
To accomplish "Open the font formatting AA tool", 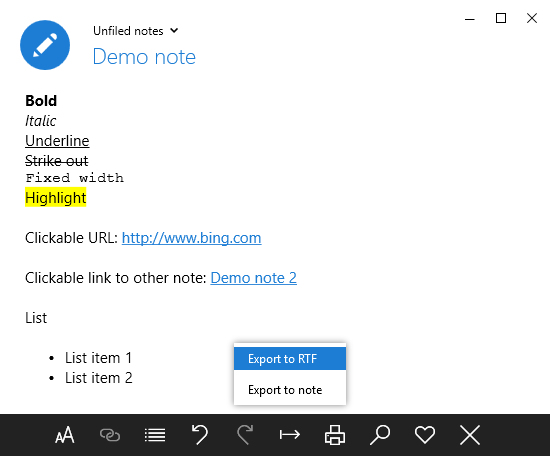I will pyautogui.click(x=65, y=435).
